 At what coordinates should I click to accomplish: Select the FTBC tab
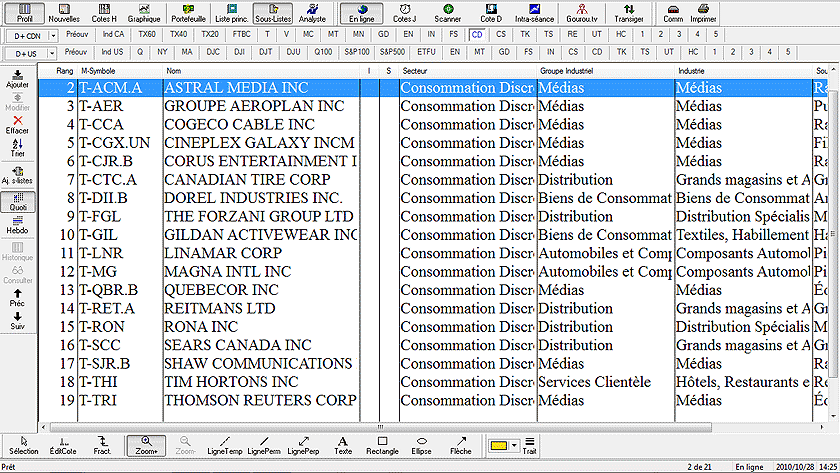tap(242, 34)
